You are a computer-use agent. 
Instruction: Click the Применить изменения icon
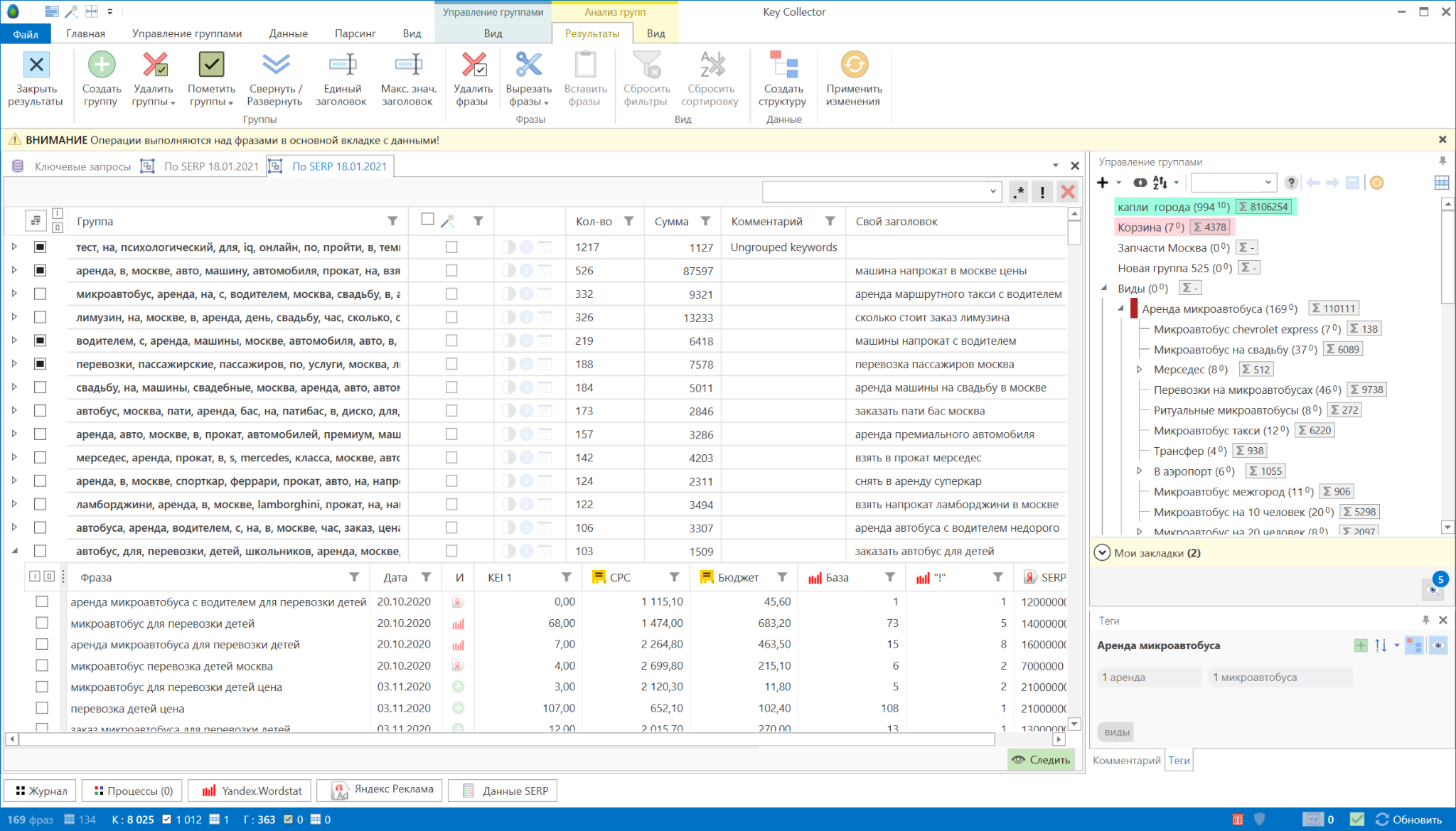point(854,65)
